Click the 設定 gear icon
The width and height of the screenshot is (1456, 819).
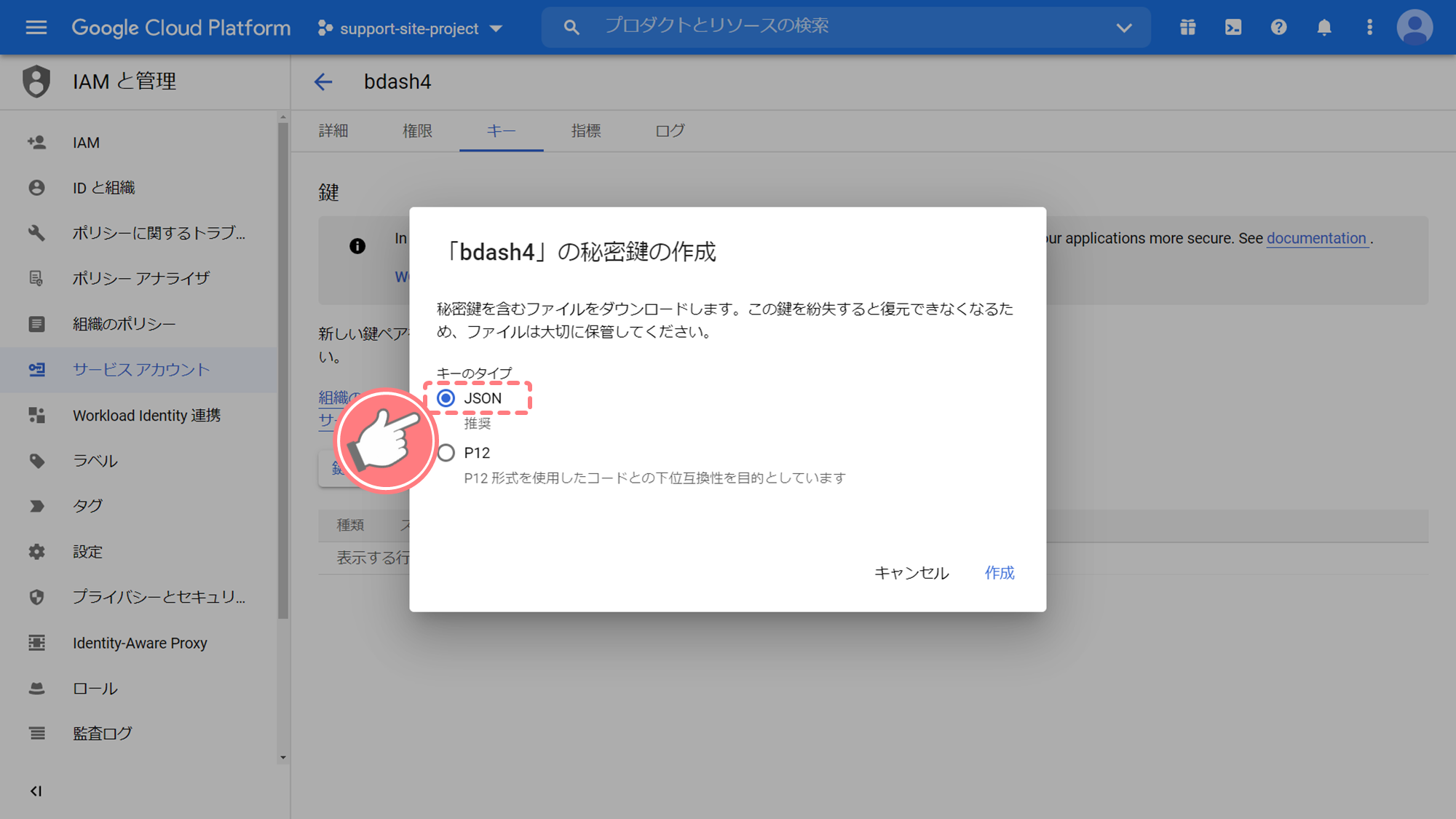point(36,552)
